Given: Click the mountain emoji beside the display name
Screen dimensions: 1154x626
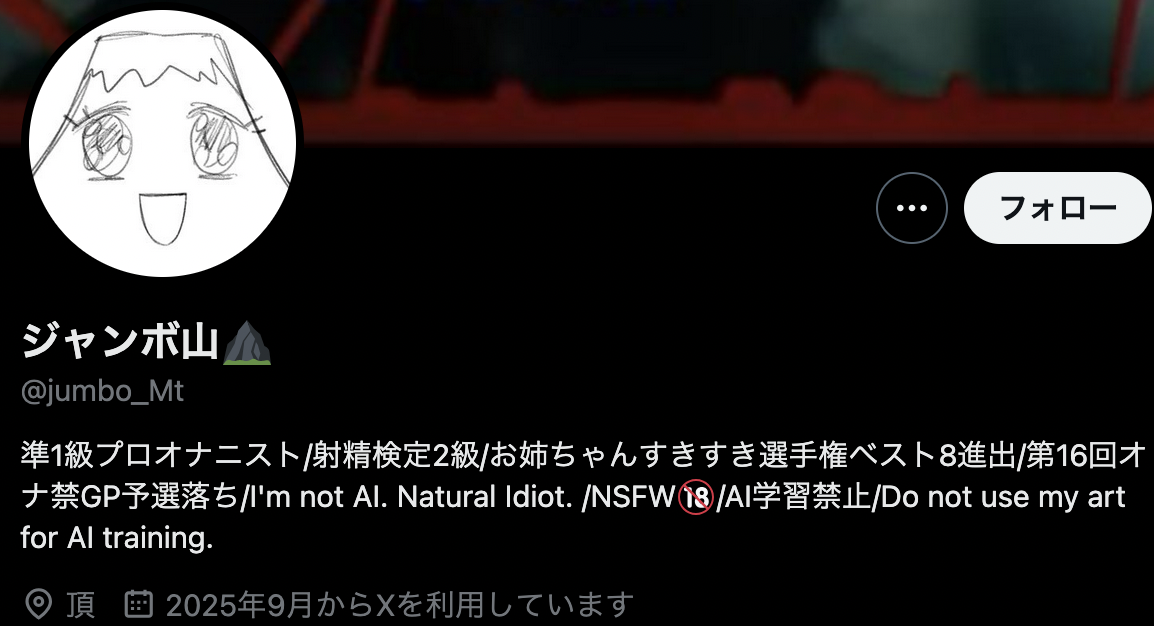Looking at the screenshot, I should tap(247, 343).
